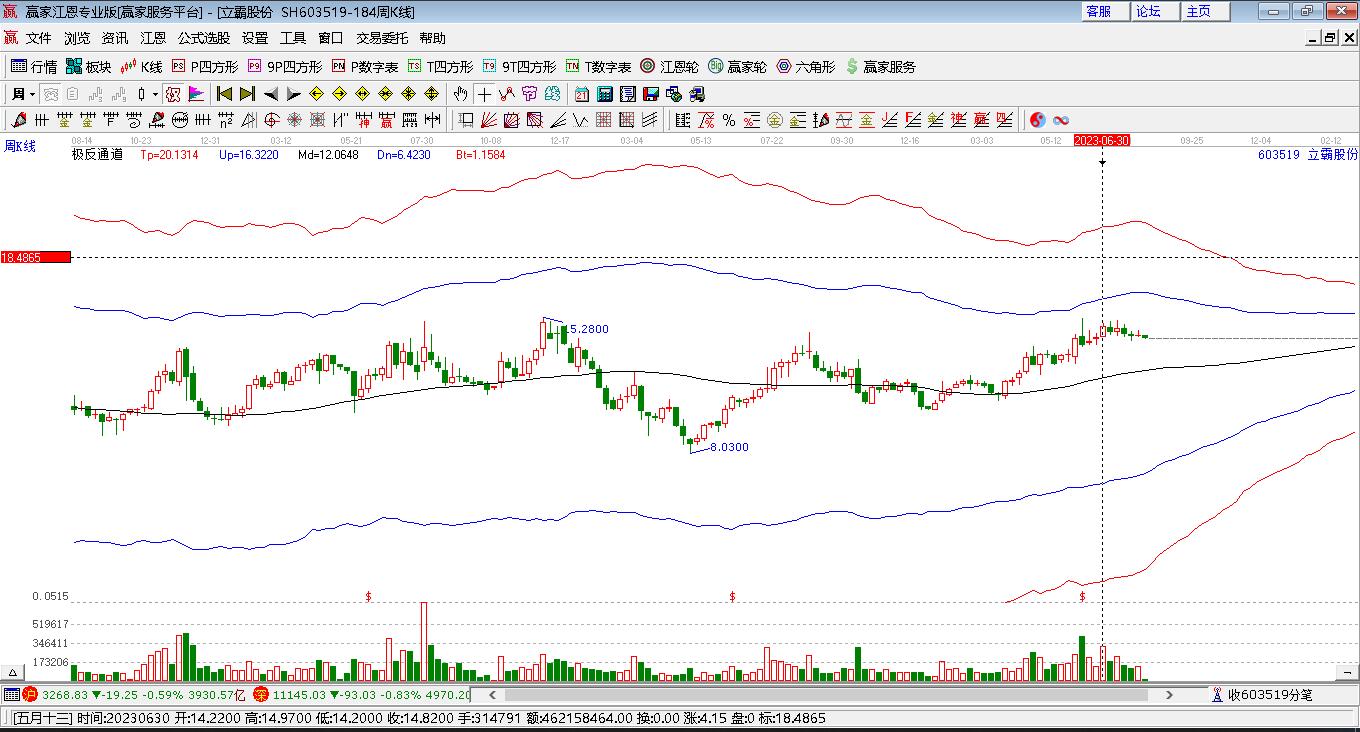The image size is (1360, 732).
Task: Launch the 江恩轮 Gann wheel
Action: click(x=670, y=67)
